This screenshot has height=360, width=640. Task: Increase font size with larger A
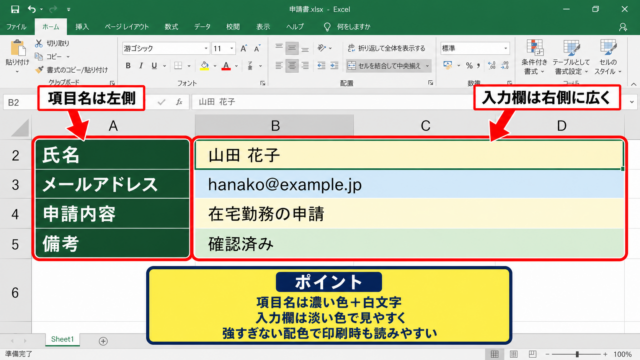(244, 49)
